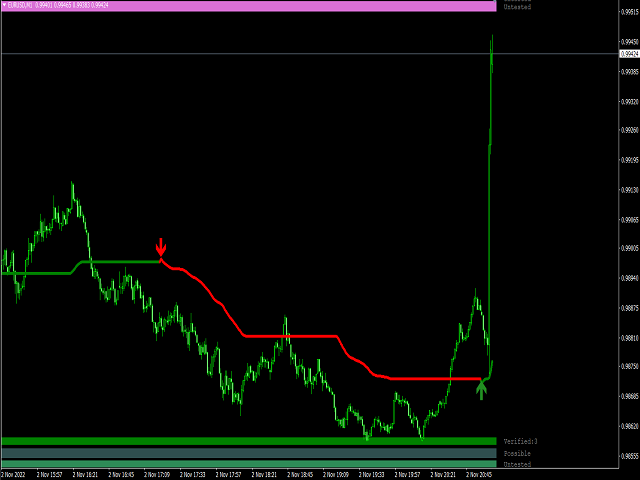Select the Possible support zone band
The image size is (640, 480).
point(248,453)
